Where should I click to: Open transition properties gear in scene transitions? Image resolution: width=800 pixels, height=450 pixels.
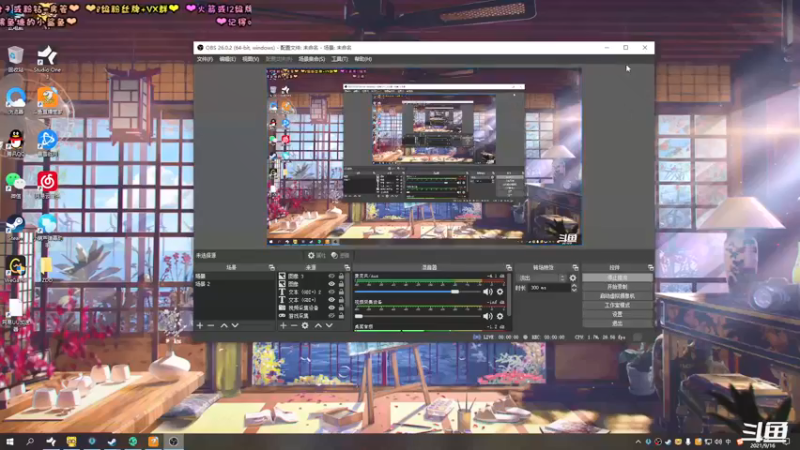tap(573, 278)
